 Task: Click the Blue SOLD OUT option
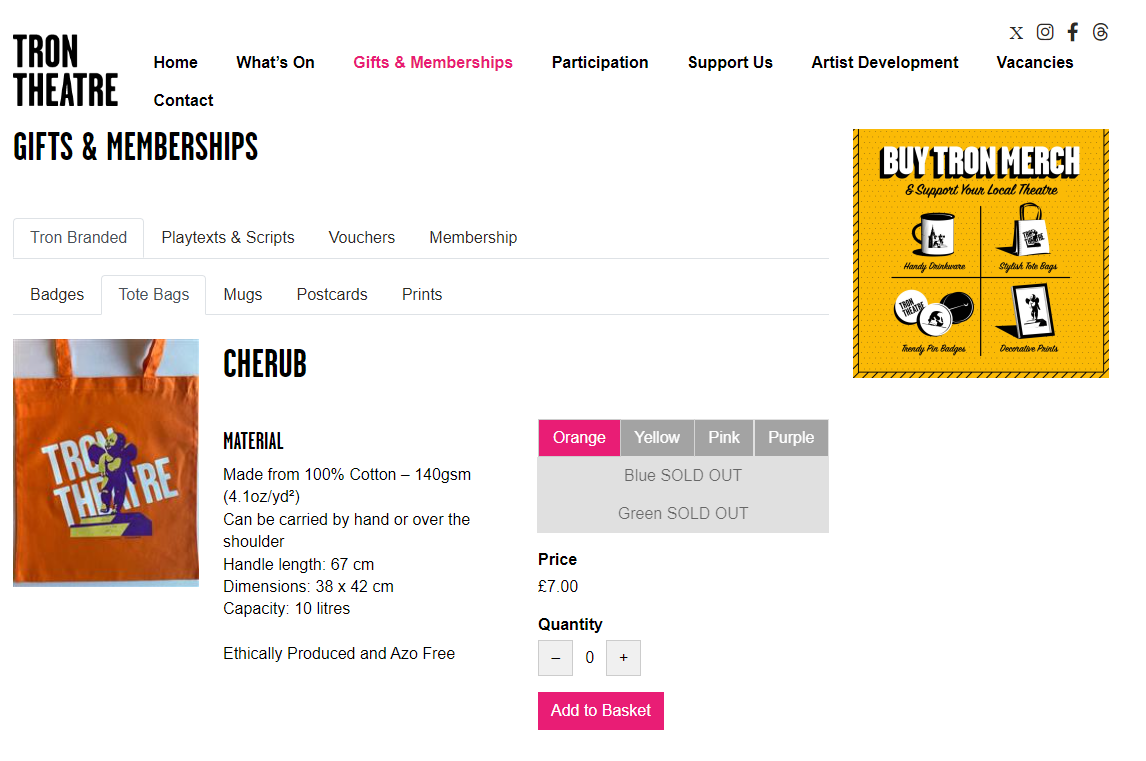pos(683,475)
